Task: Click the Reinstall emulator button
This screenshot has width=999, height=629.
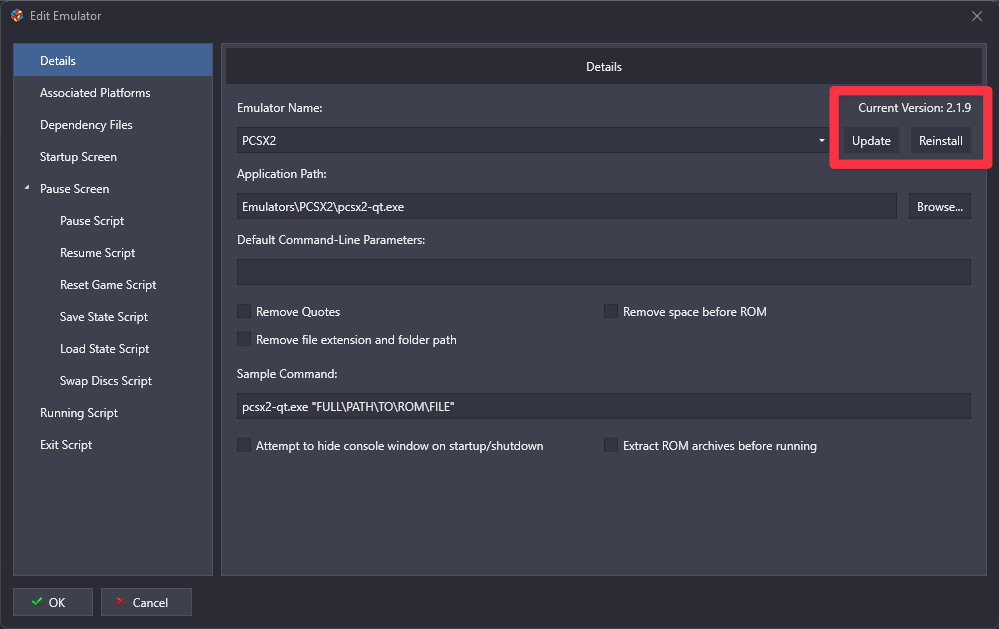Action: tap(940, 141)
